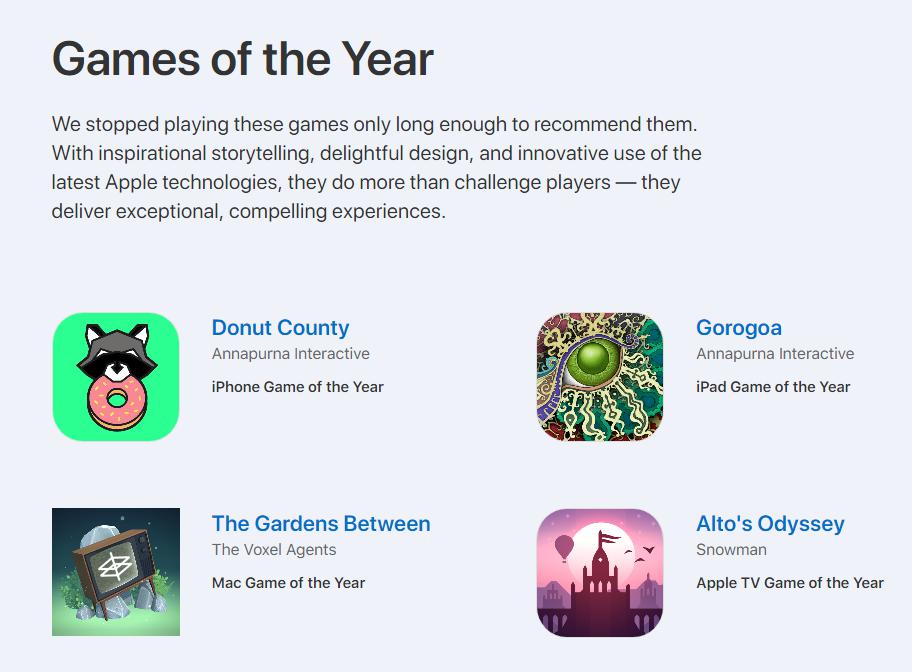Click the pink donut in Donut County artwork
Image resolution: width=912 pixels, height=672 pixels.
117,401
